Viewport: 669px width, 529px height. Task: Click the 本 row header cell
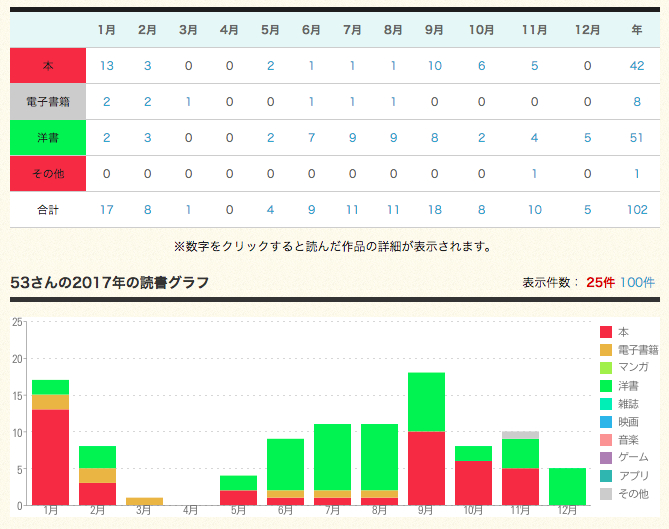pyautogui.click(x=48, y=66)
